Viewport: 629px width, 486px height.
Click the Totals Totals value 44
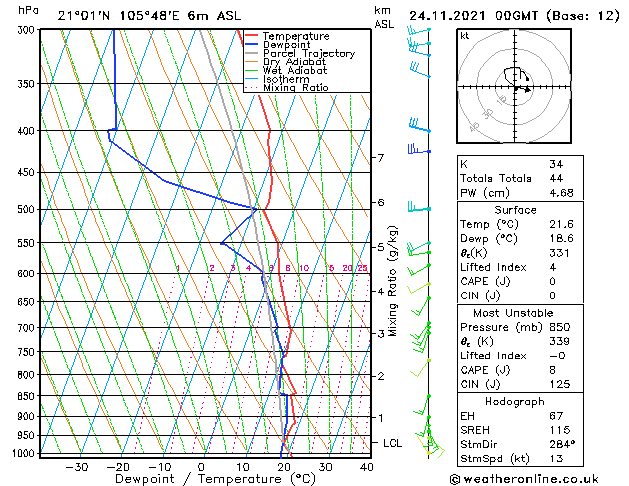point(556,178)
